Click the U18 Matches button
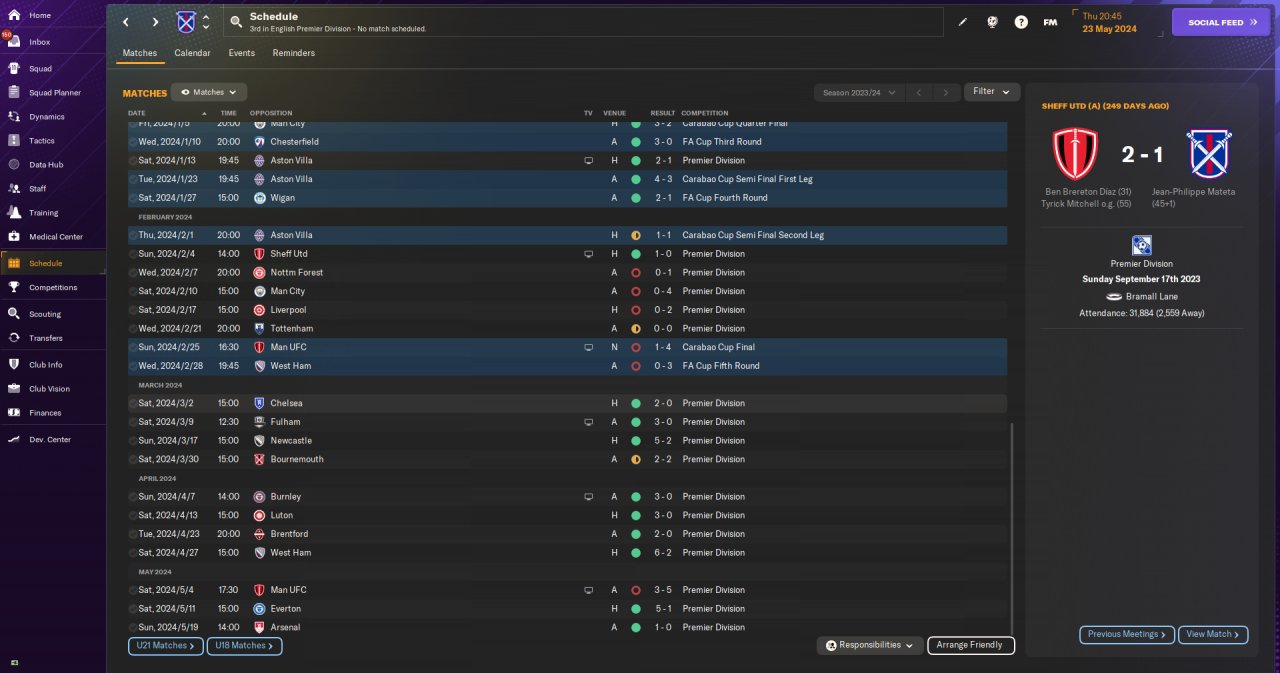The height and width of the screenshot is (673, 1280). (244, 646)
